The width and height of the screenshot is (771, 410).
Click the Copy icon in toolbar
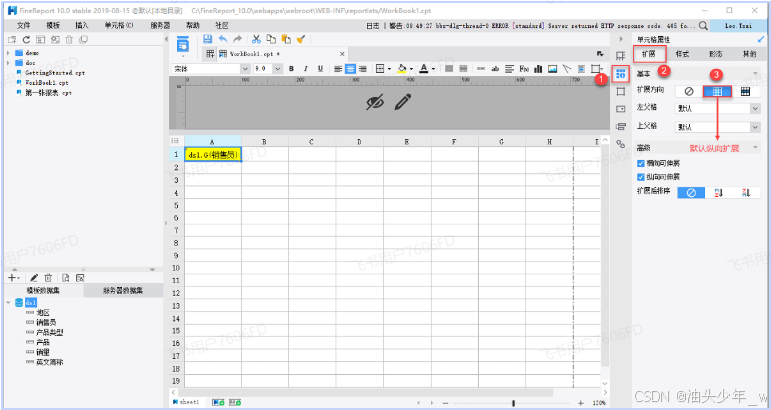[x=271, y=39]
